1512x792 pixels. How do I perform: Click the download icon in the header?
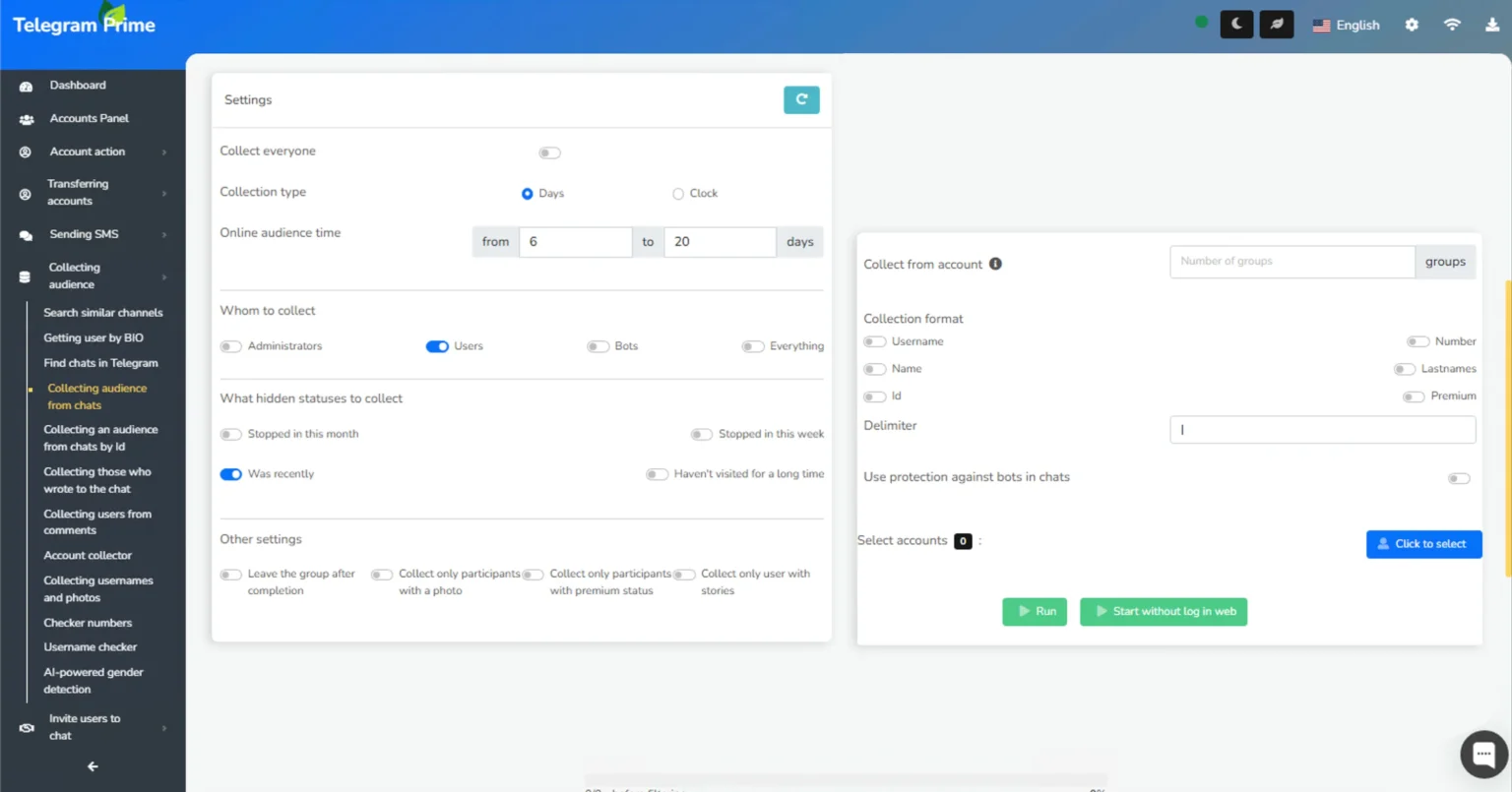(x=1492, y=24)
